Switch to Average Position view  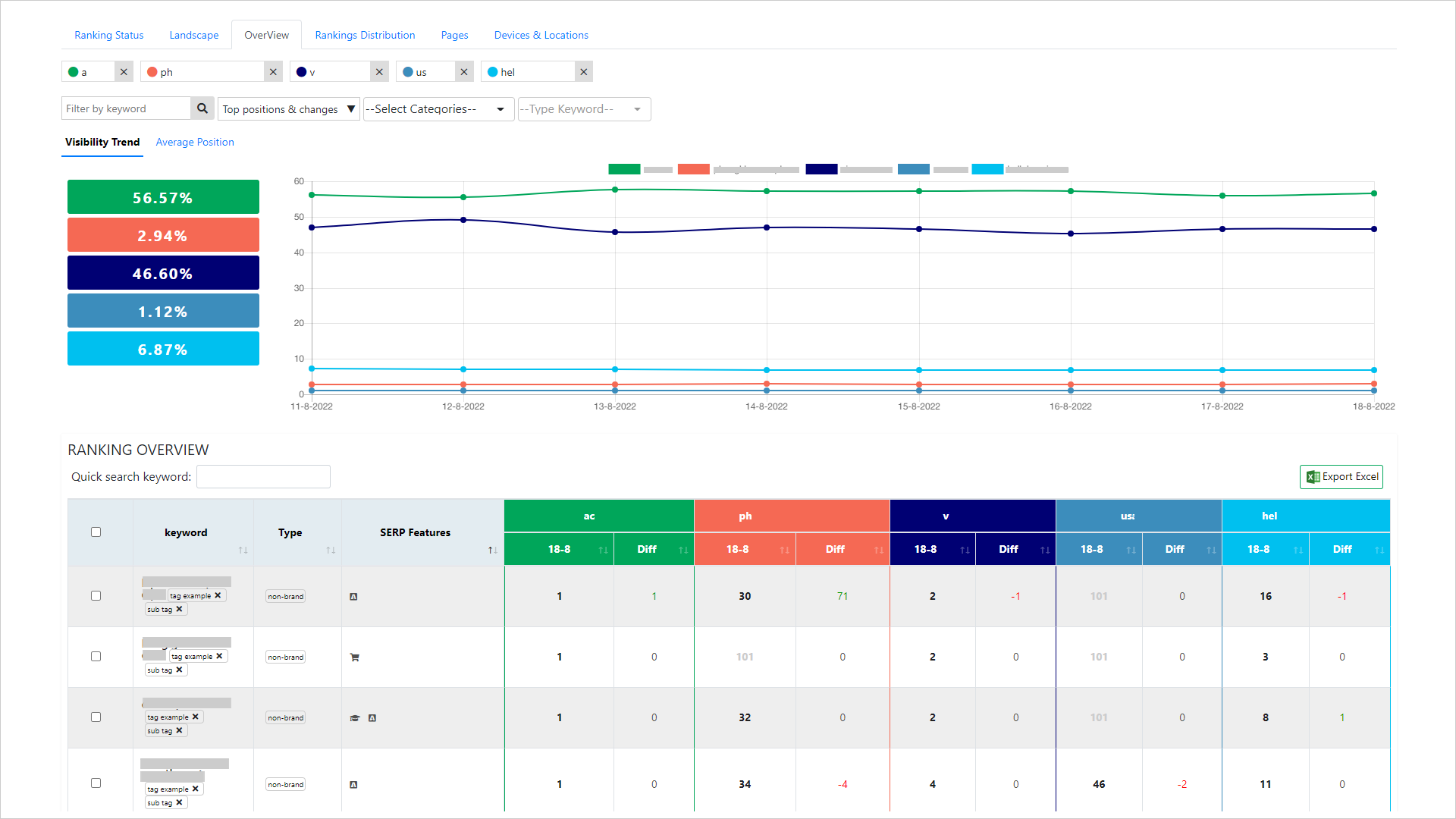pyautogui.click(x=195, y=142)
